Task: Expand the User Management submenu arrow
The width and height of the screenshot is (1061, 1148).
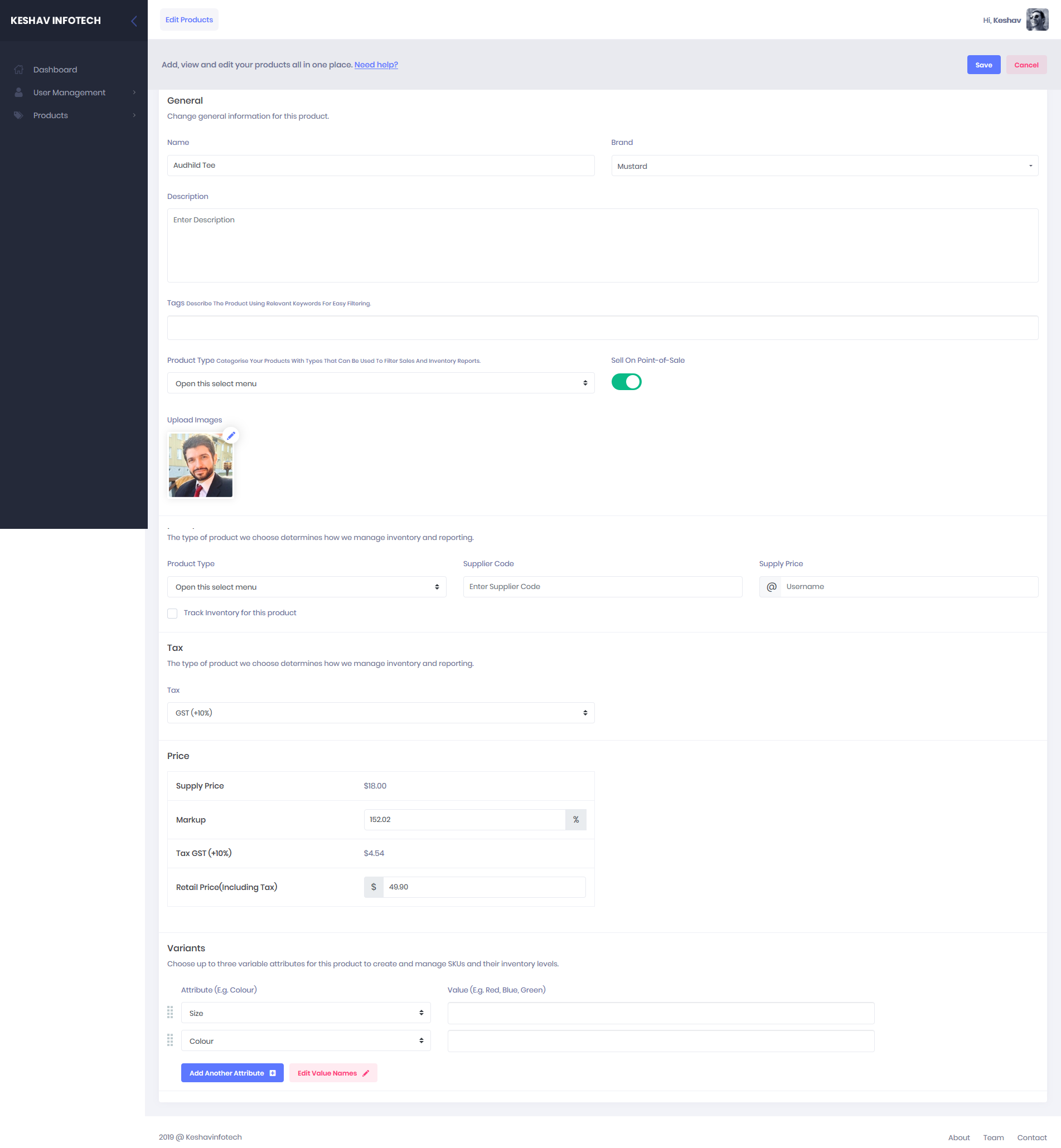Action: pos(134,93)
